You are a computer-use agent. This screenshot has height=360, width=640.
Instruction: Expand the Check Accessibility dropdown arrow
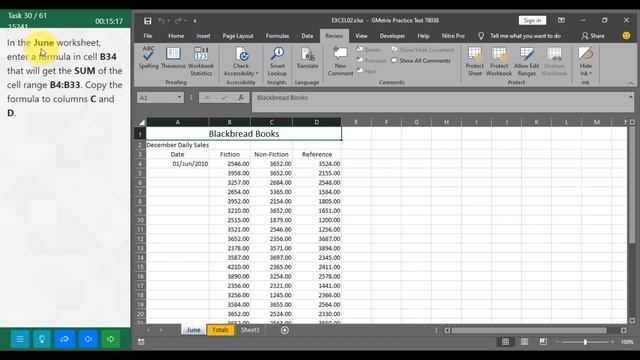pos(257,73)
